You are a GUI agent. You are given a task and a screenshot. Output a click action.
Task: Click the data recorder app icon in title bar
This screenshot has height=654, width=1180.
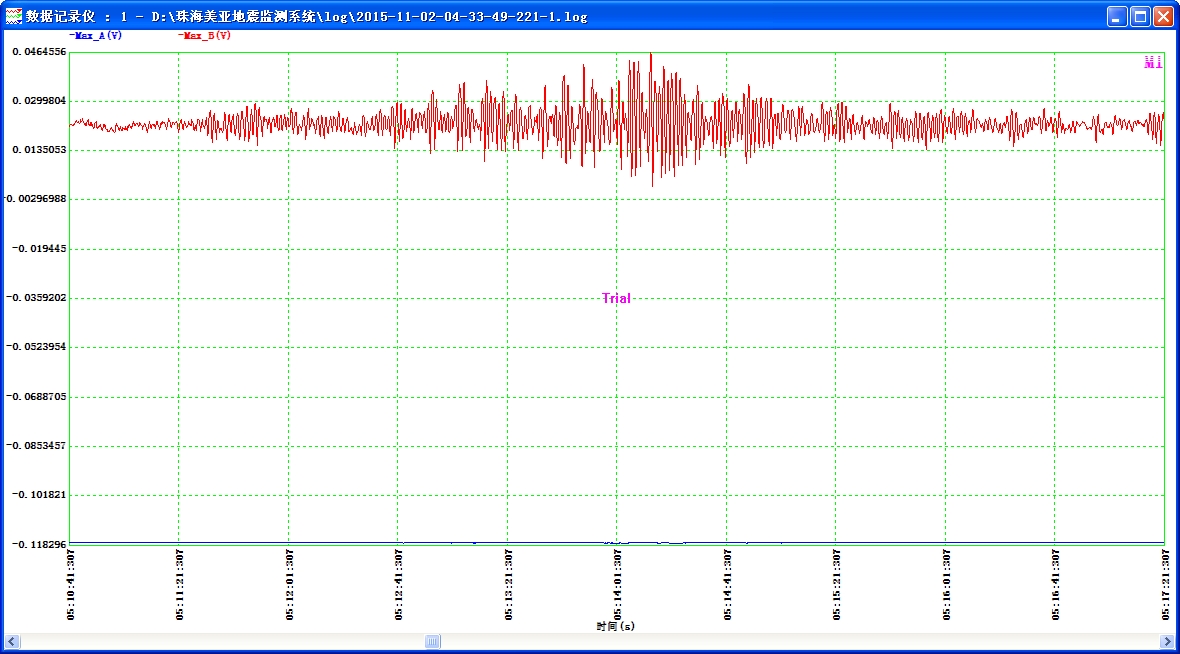14,16
